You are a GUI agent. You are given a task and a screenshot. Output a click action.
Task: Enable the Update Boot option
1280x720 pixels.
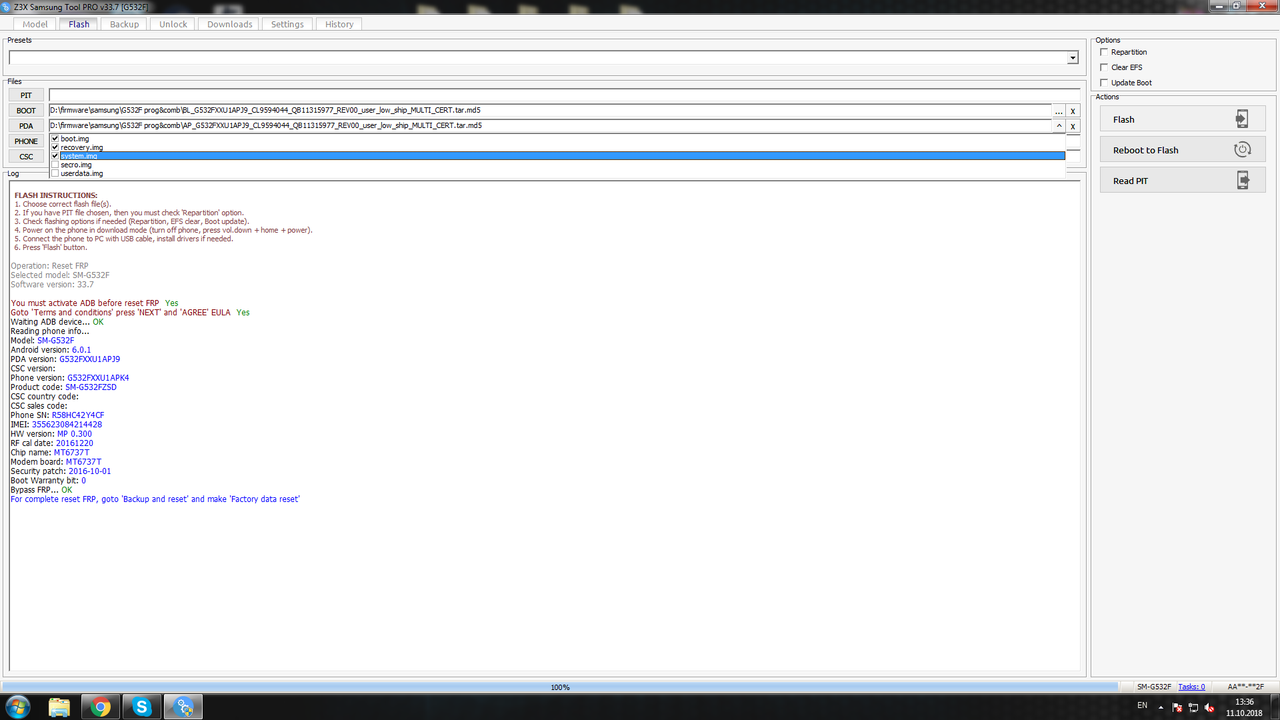click(x=1104, y=82)
